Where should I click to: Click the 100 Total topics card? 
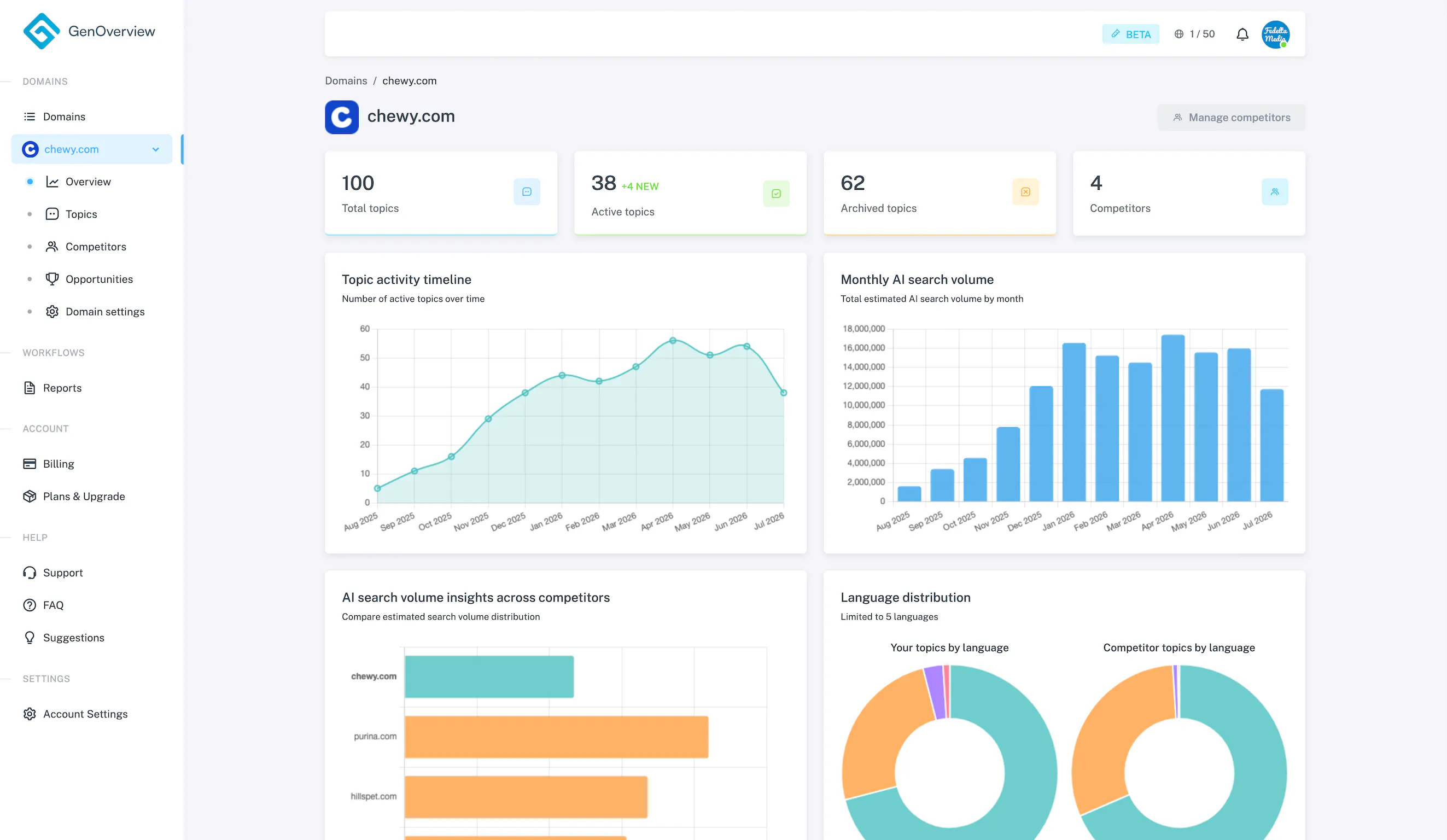[440, 193]
